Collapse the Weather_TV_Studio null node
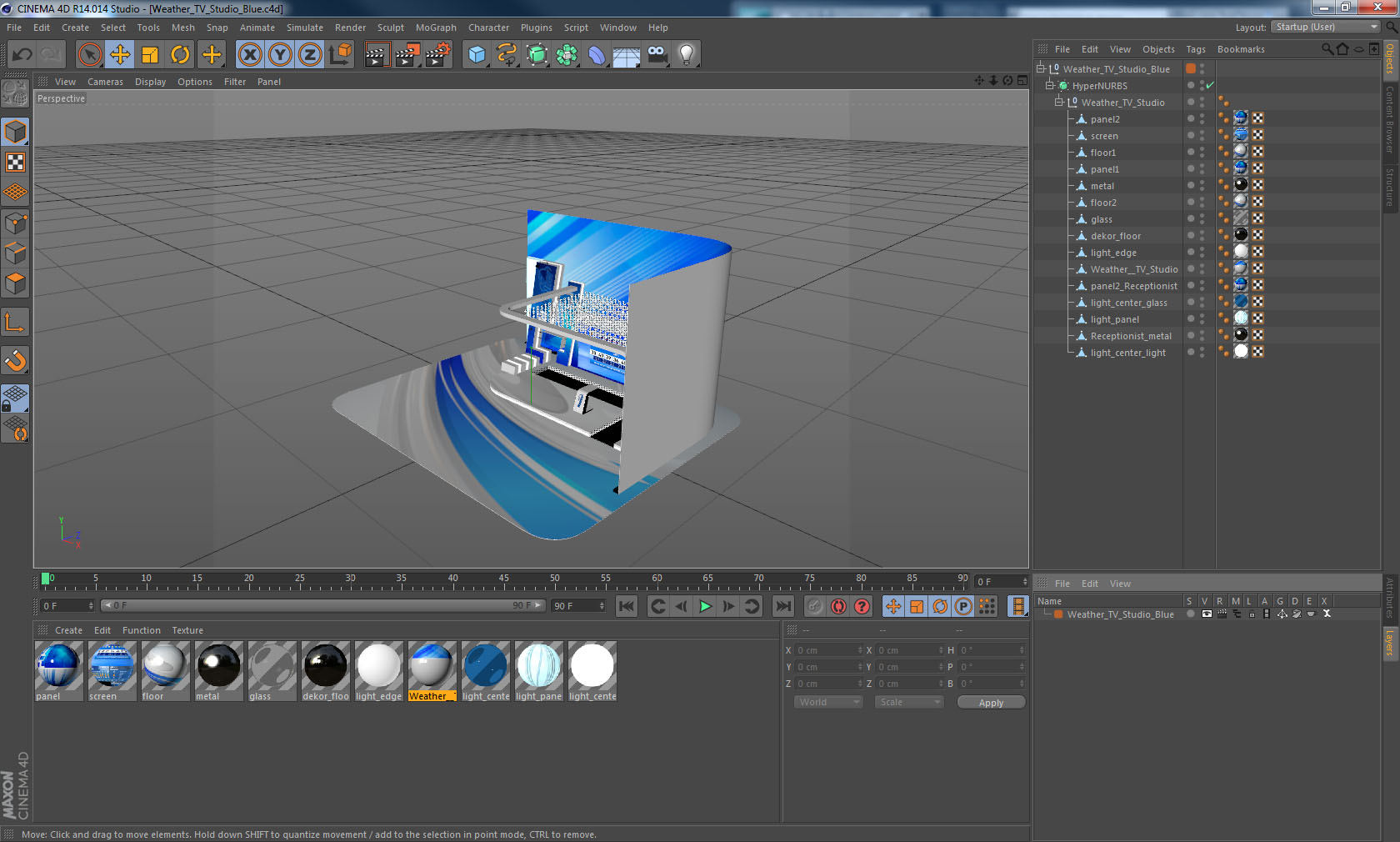This screenshot has height=842, width=1400. [x=1059, y=102]
